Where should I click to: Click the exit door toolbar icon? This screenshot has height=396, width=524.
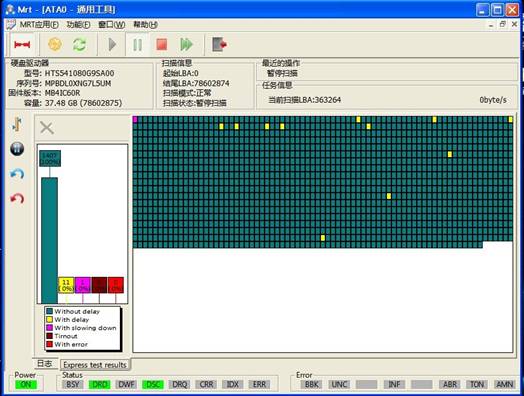point(220,44)
